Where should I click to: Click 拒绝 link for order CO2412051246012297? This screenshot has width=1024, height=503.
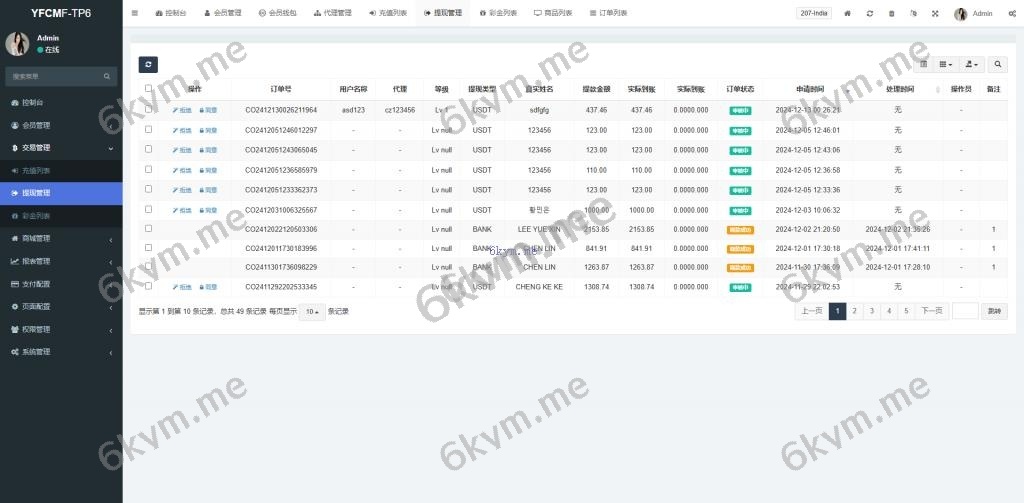(182, 130)
